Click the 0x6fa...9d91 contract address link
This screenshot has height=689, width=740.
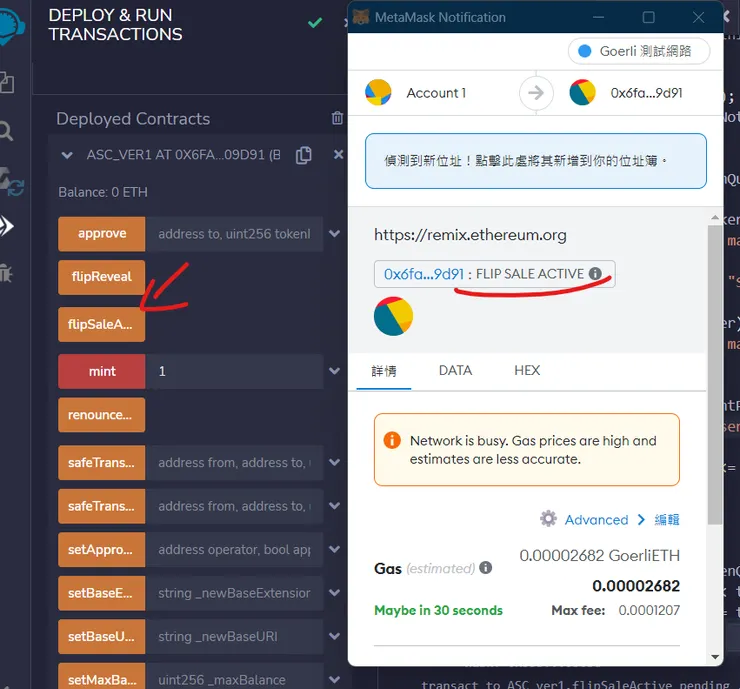pos(424,274)
